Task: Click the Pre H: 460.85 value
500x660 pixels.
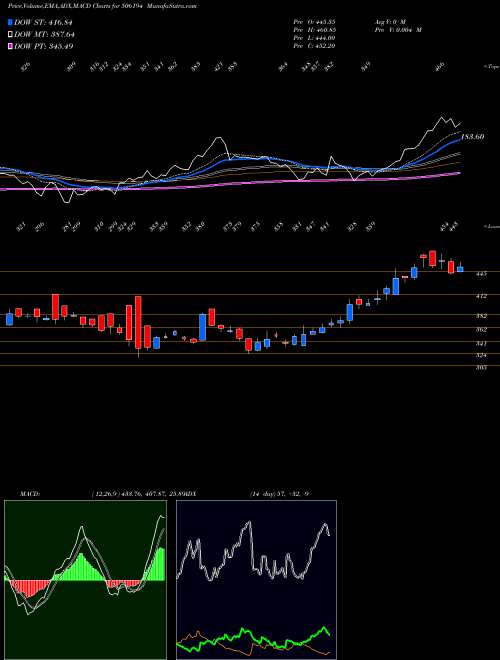Action: click(314, 29)
